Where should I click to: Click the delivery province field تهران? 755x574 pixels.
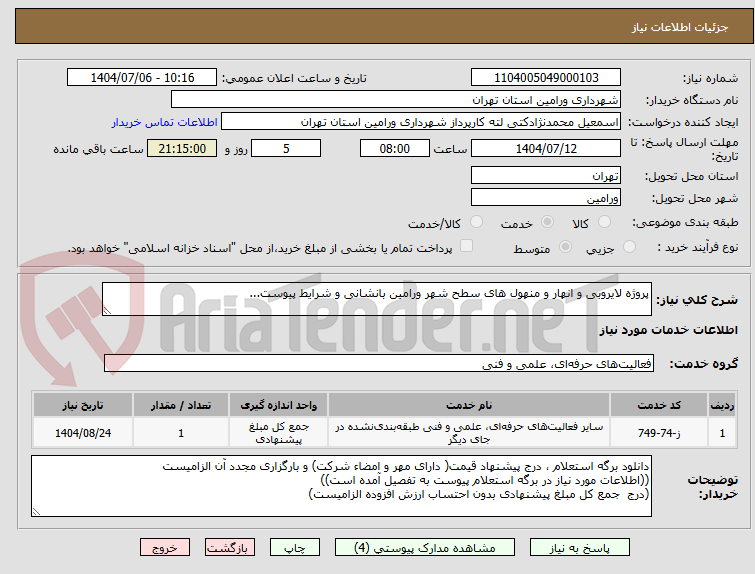pyautogui.click(x=546, y=175)
